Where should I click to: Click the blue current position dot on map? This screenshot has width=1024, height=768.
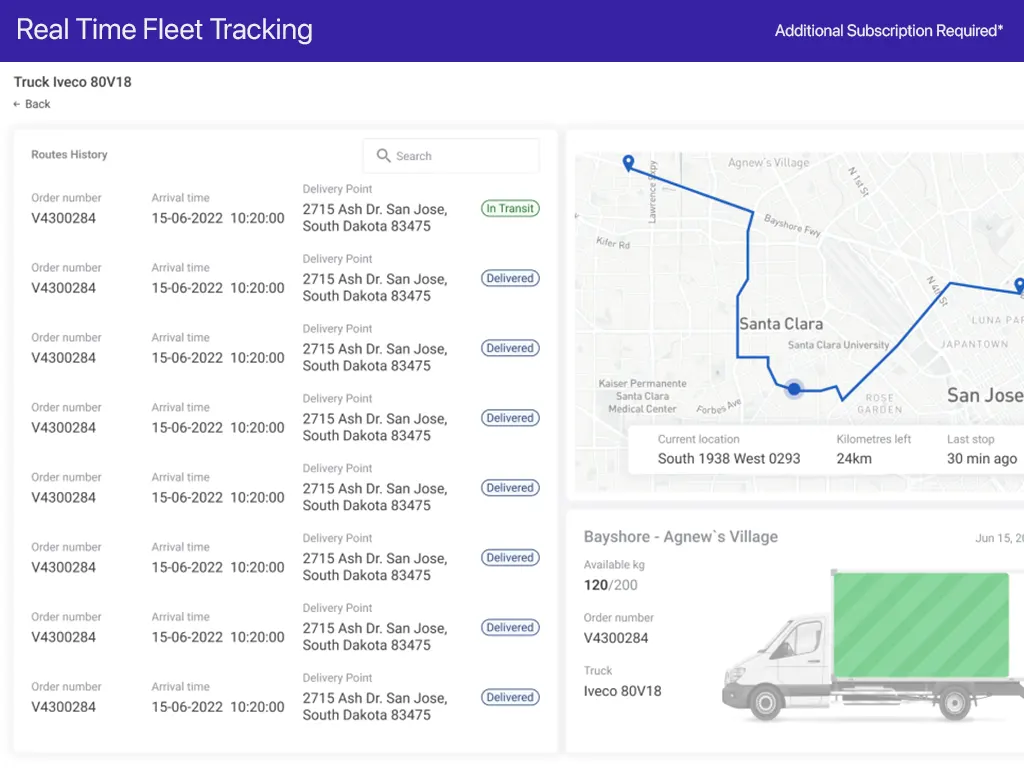tap(794, 389)
